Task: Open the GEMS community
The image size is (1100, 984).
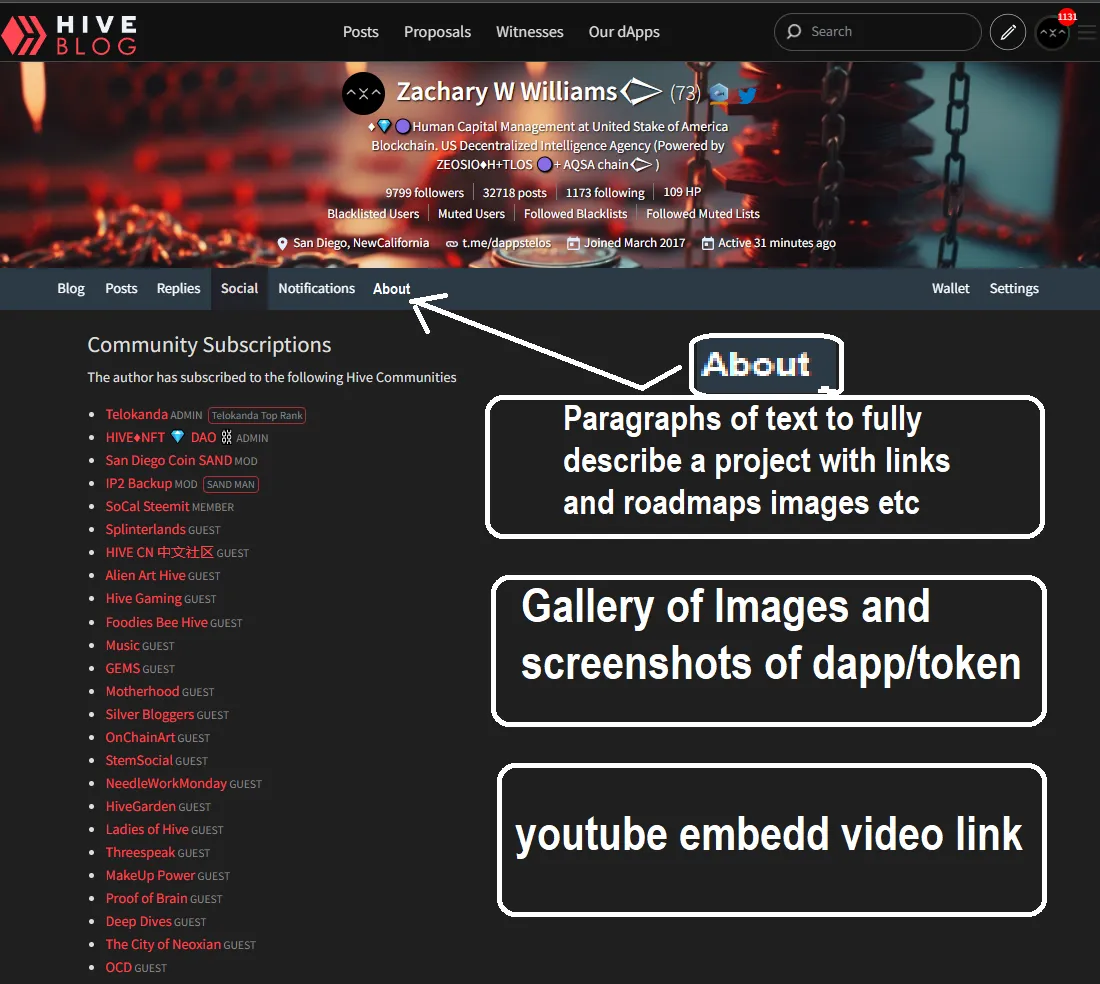Action: click(123, 668)
